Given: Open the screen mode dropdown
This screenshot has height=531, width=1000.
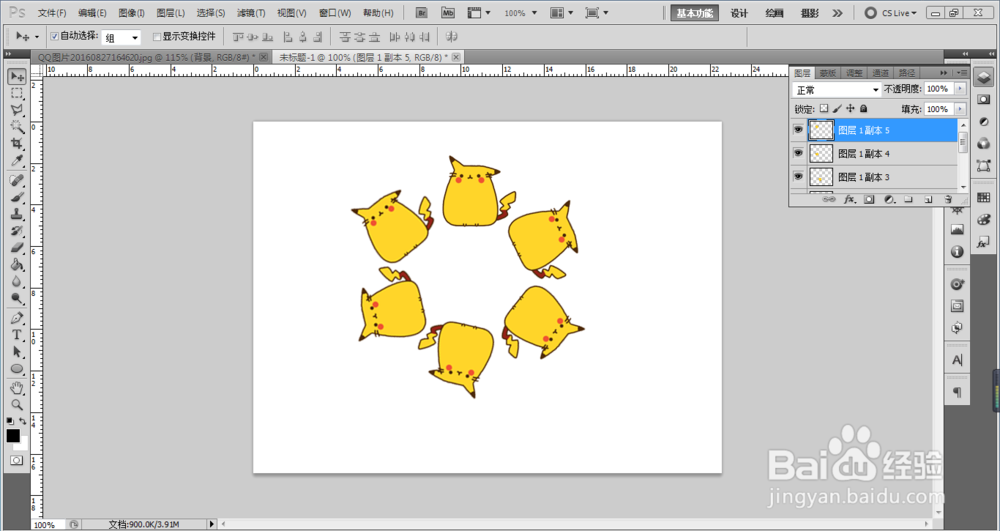Looking at the screenshot, I should pos(597,13).
